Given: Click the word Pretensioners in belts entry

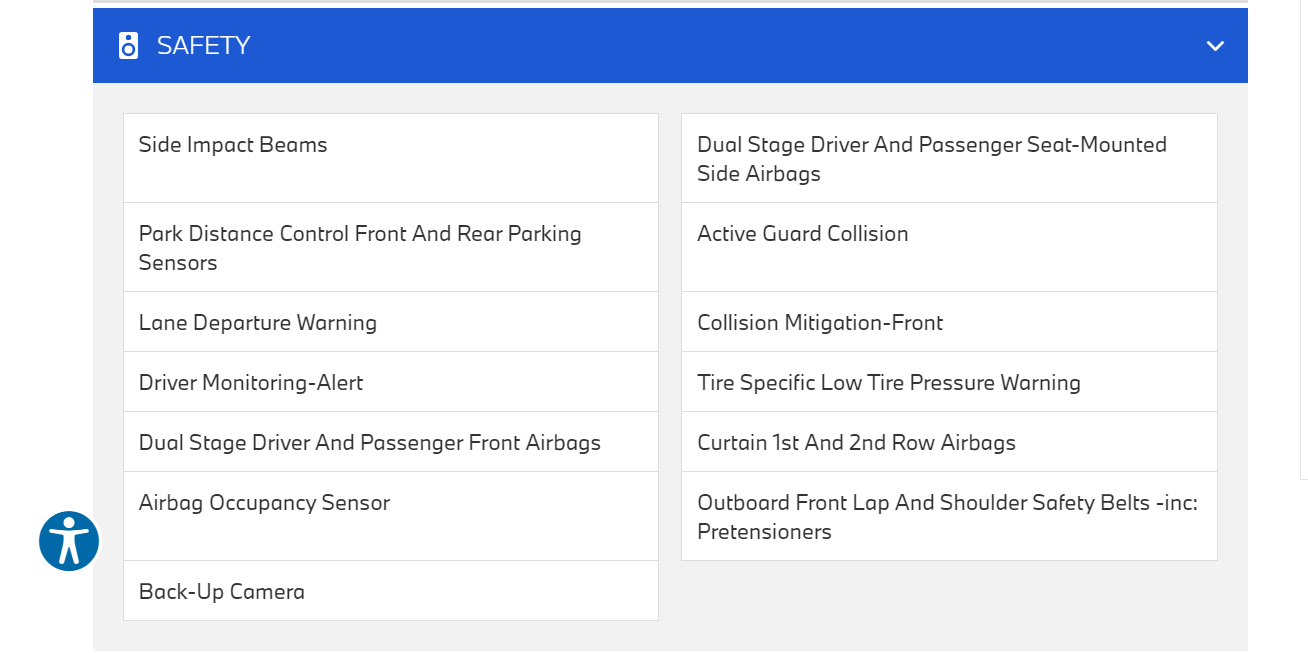Looking at the screenshot, I should point(764,532).
